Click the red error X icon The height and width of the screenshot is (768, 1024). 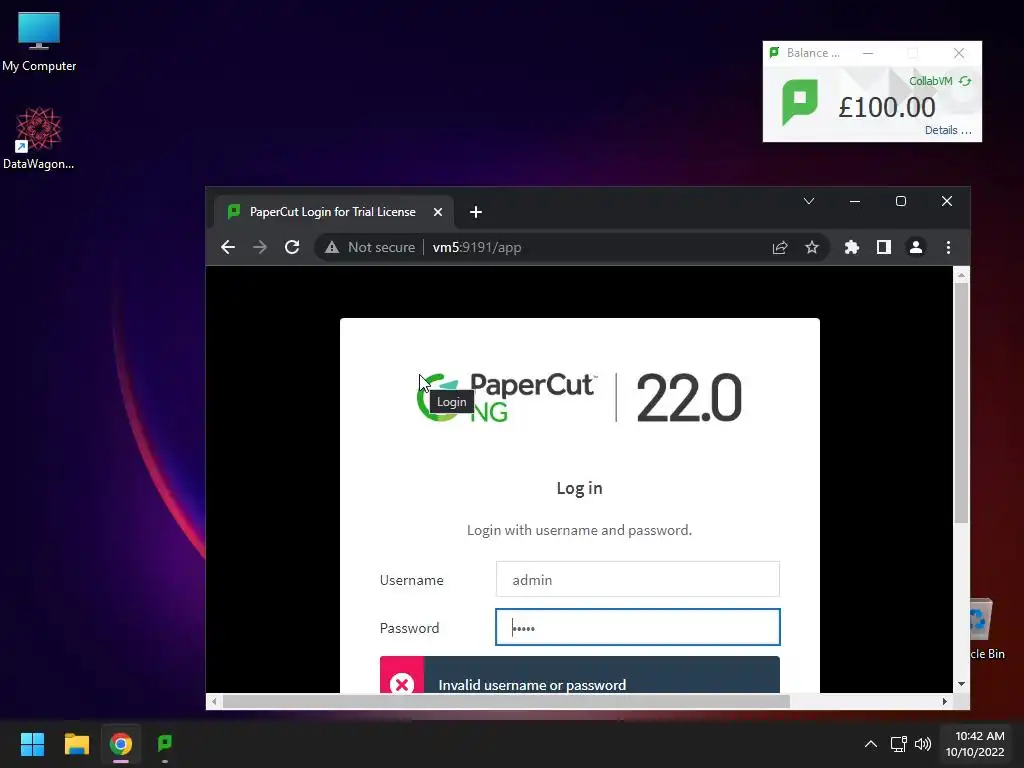402,684
